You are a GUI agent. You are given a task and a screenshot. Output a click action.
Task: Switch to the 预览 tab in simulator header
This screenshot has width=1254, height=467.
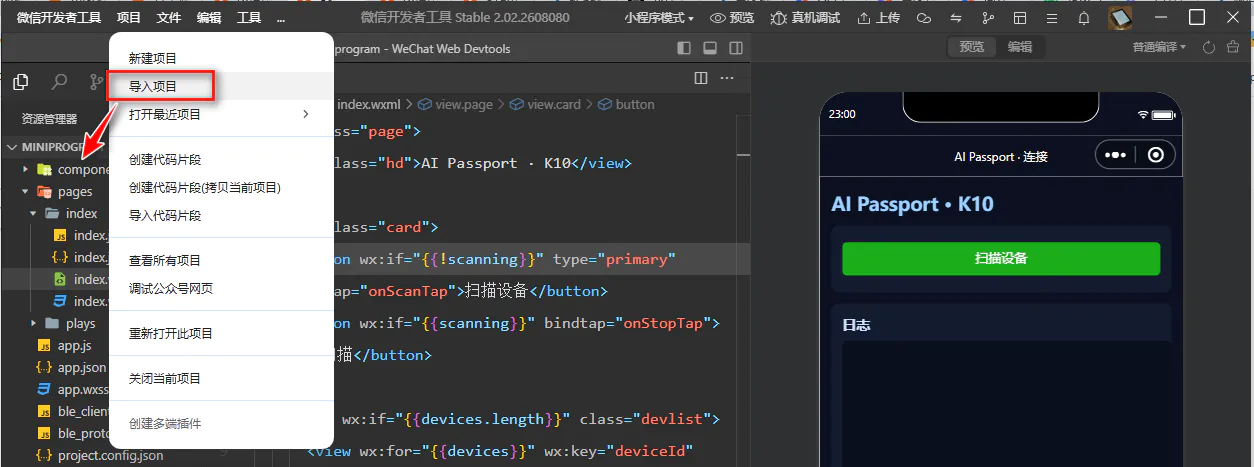click(972, 47)
